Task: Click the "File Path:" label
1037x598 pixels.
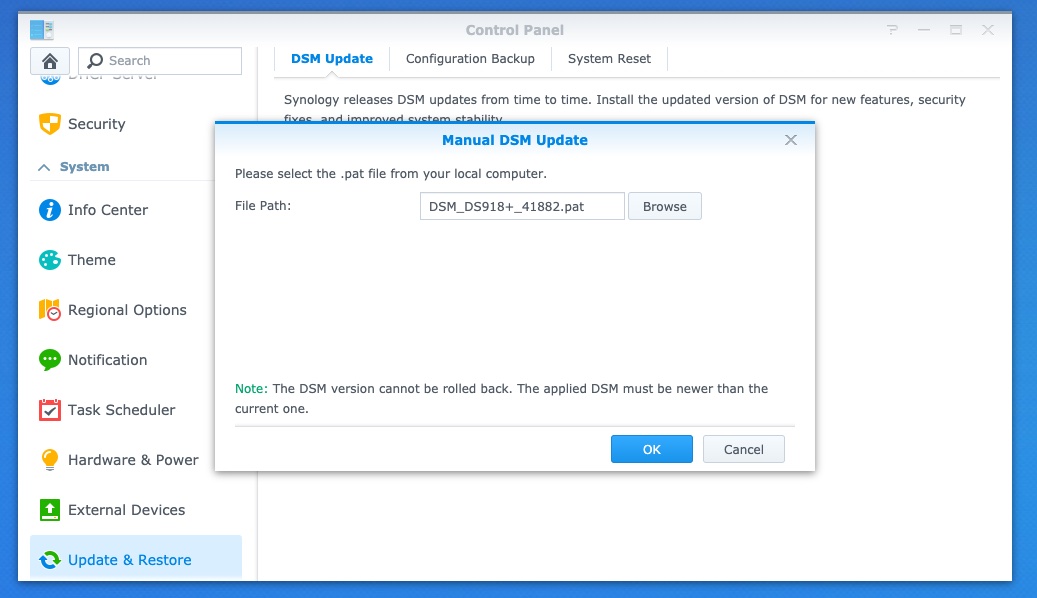Action: (263, 206)
